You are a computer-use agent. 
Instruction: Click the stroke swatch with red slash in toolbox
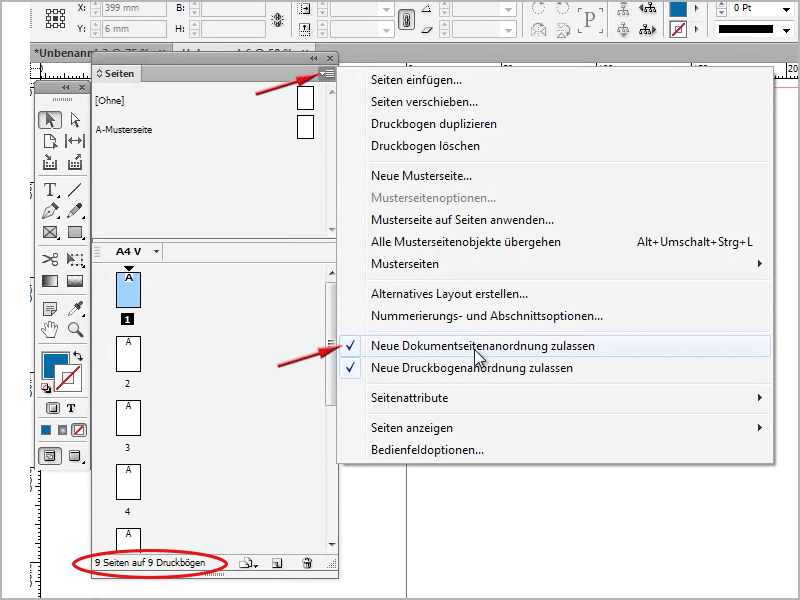pos(68,378)
